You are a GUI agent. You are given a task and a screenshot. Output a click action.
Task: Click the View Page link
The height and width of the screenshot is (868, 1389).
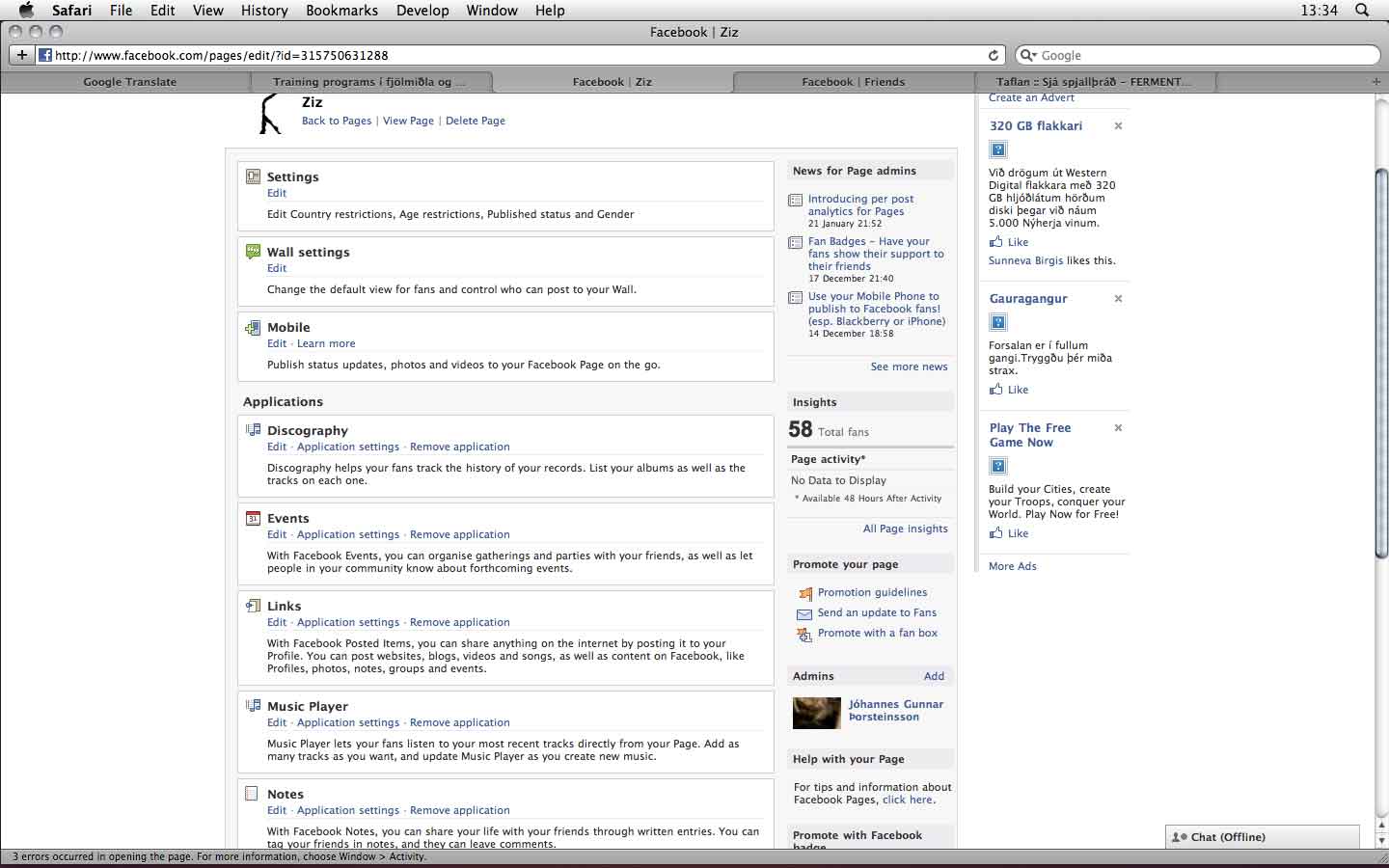408,122
